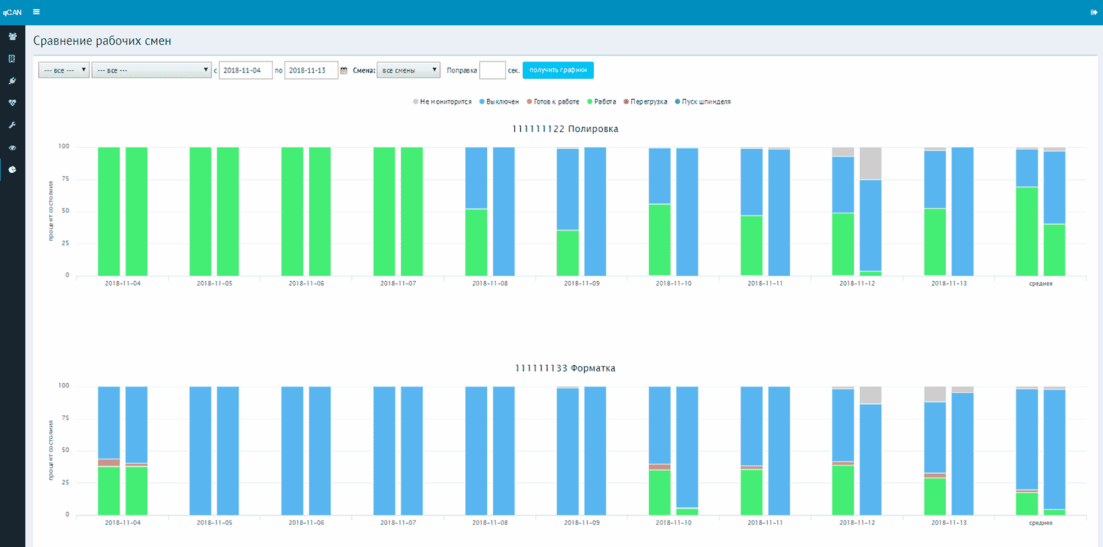Open the eye view sidebar icon
Image resolution: width=1103 pixels, height=547 pixels.
pos(12,148)
